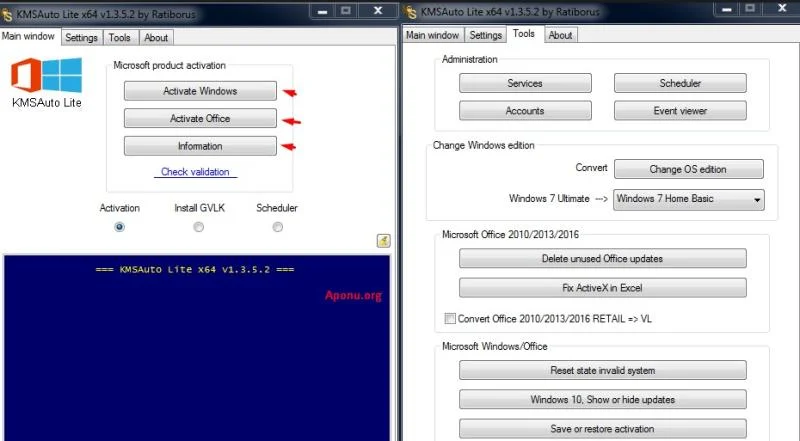Click right window title bar app icon
Image resolution: width=800 pixels, height=441 pixels.
[x=411, y=12]
